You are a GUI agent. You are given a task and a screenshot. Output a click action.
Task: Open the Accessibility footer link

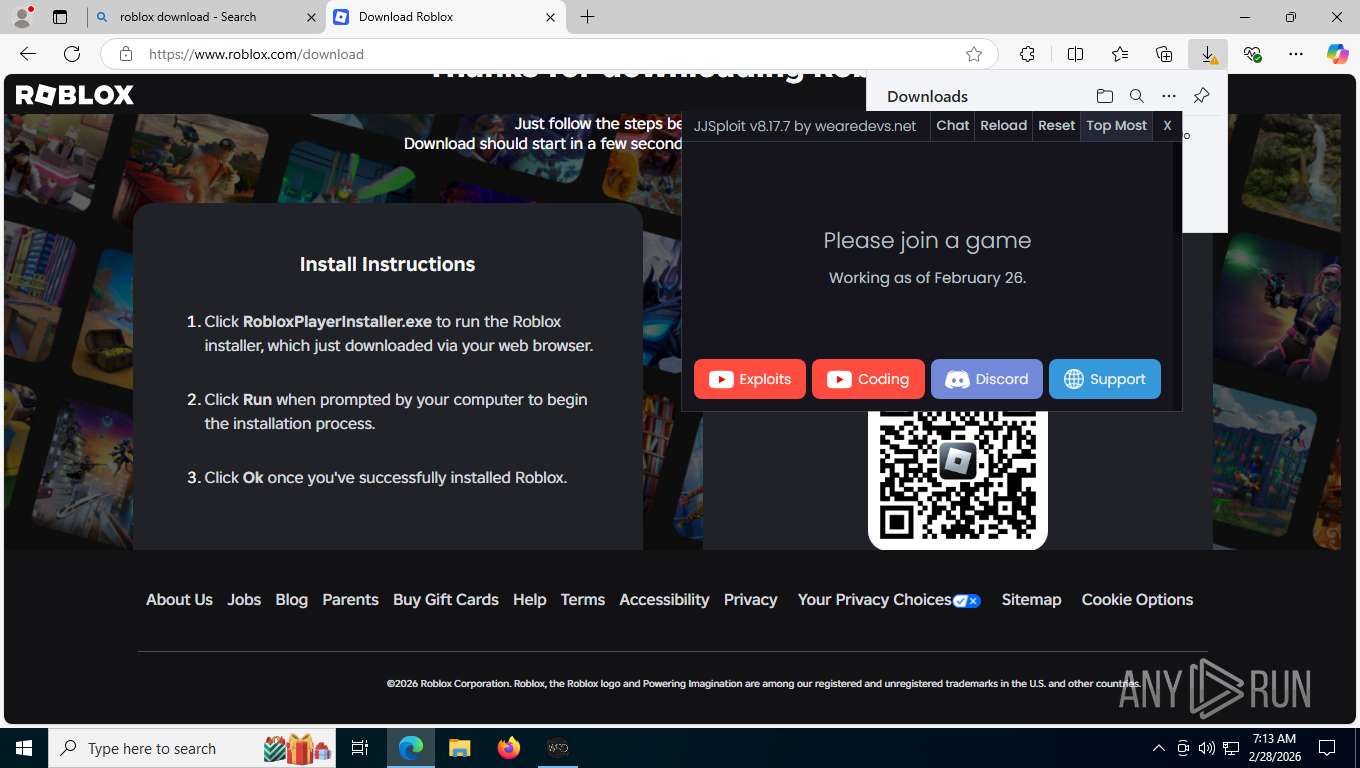point(664,599)
